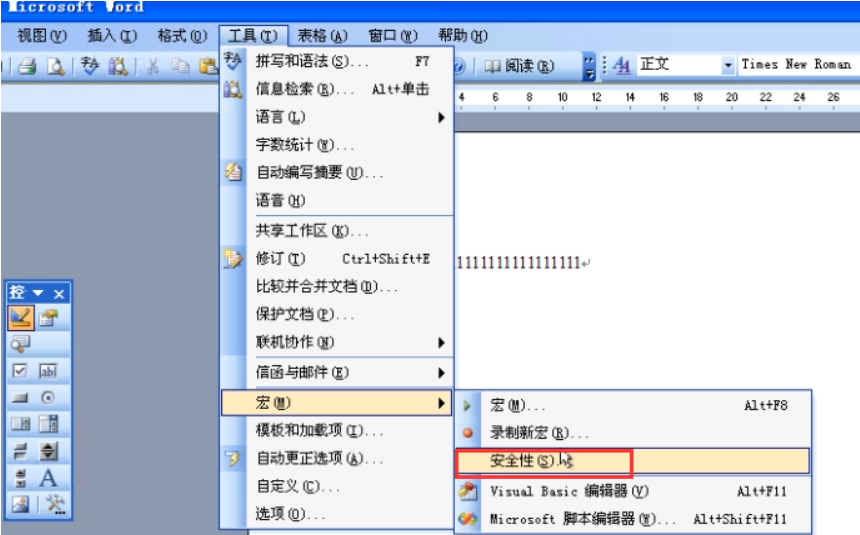The image size is (860, 535).
Task: Click the document text 1111111111111111
Action: tap(519, 263)
